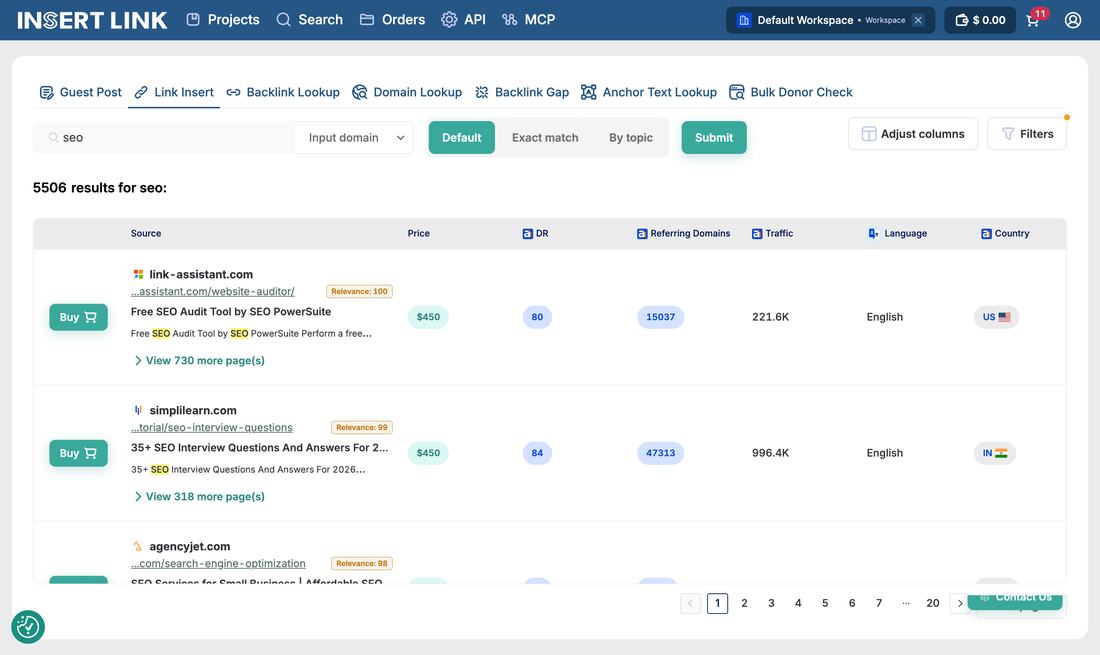Click the wallet balance $0.00 button

tap(980, 20)
